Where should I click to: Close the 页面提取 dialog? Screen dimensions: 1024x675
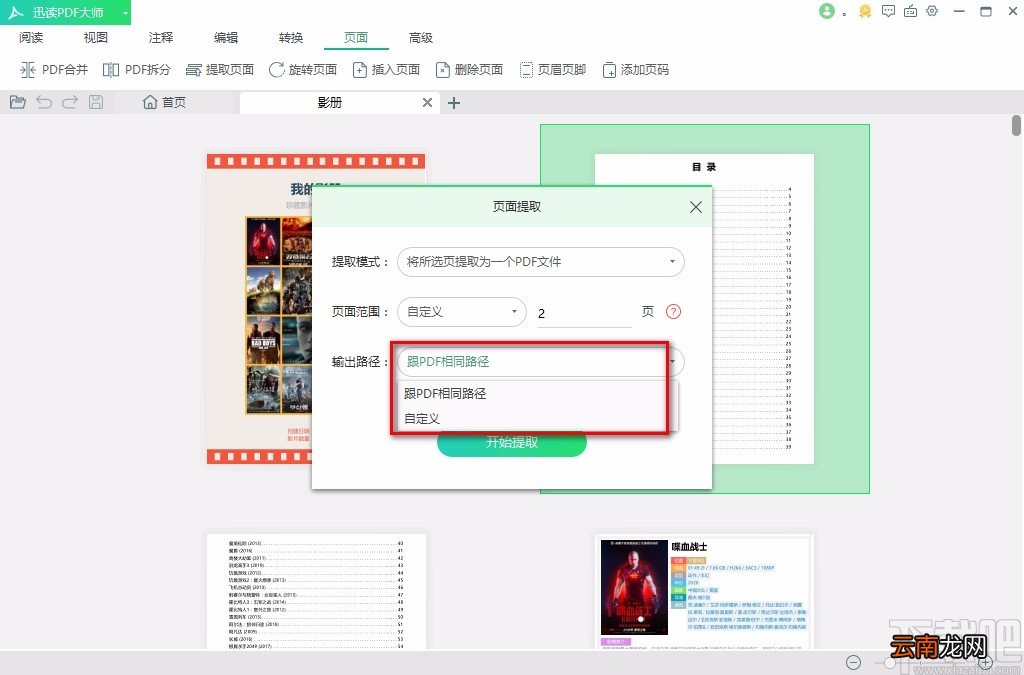point(696,207)
